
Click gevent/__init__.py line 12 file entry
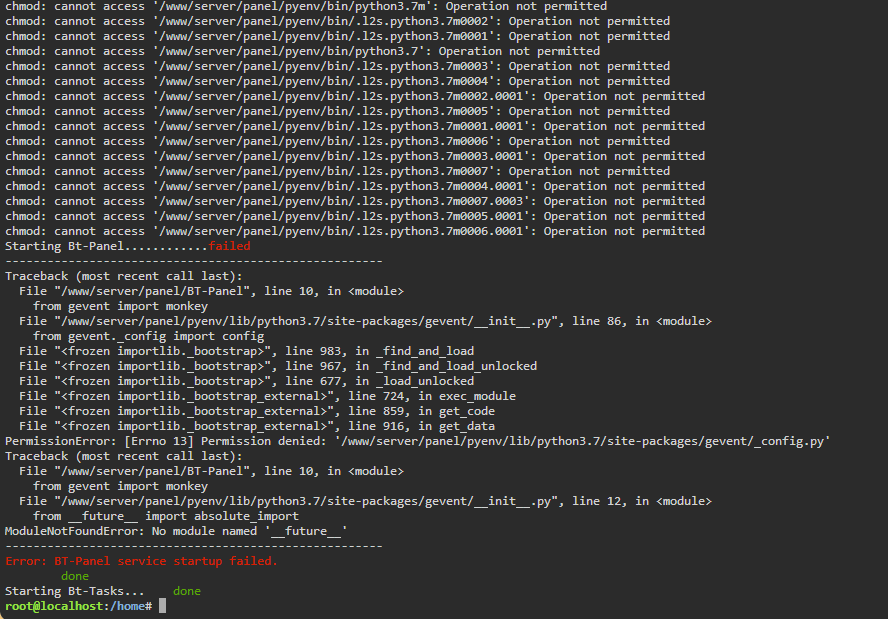[365, 501]
